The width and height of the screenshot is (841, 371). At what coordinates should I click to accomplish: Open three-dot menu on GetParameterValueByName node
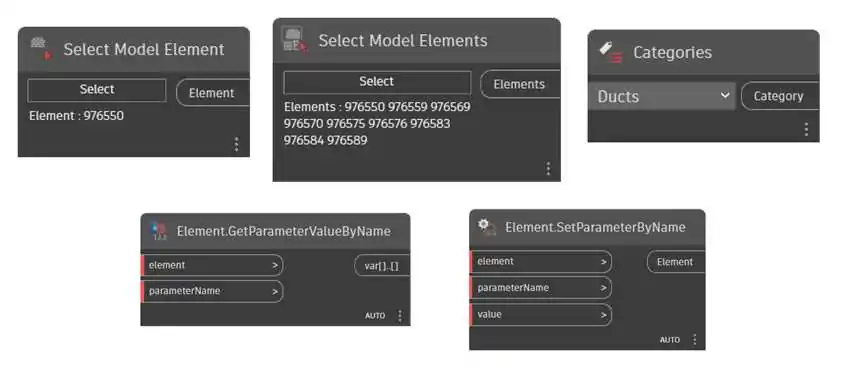(x=399, y=316)
